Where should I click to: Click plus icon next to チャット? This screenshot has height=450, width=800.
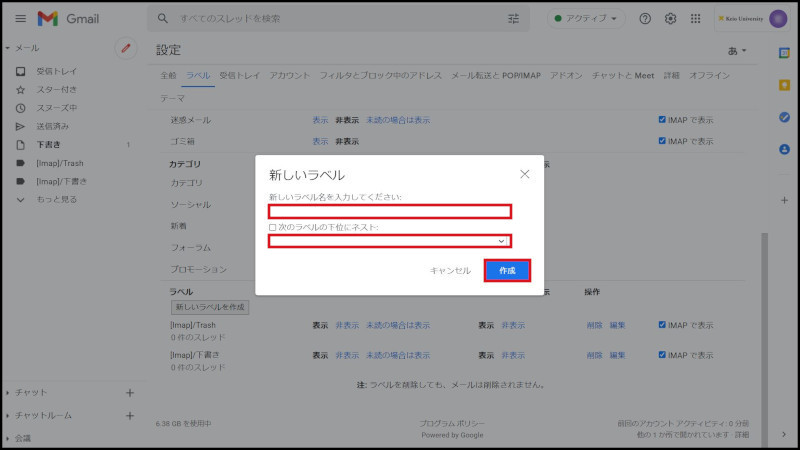(129, 392)
